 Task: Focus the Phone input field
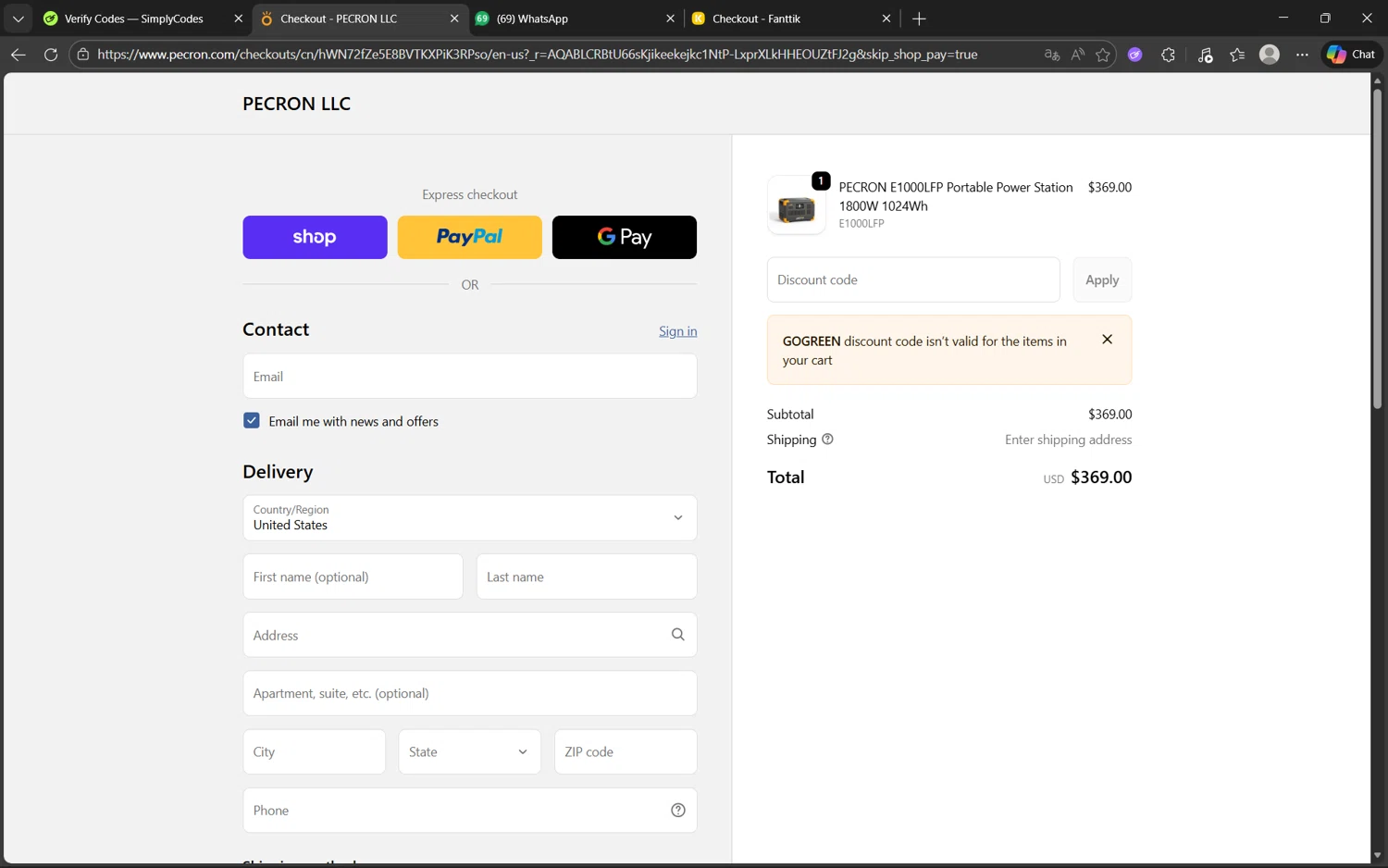coord(470,811)
